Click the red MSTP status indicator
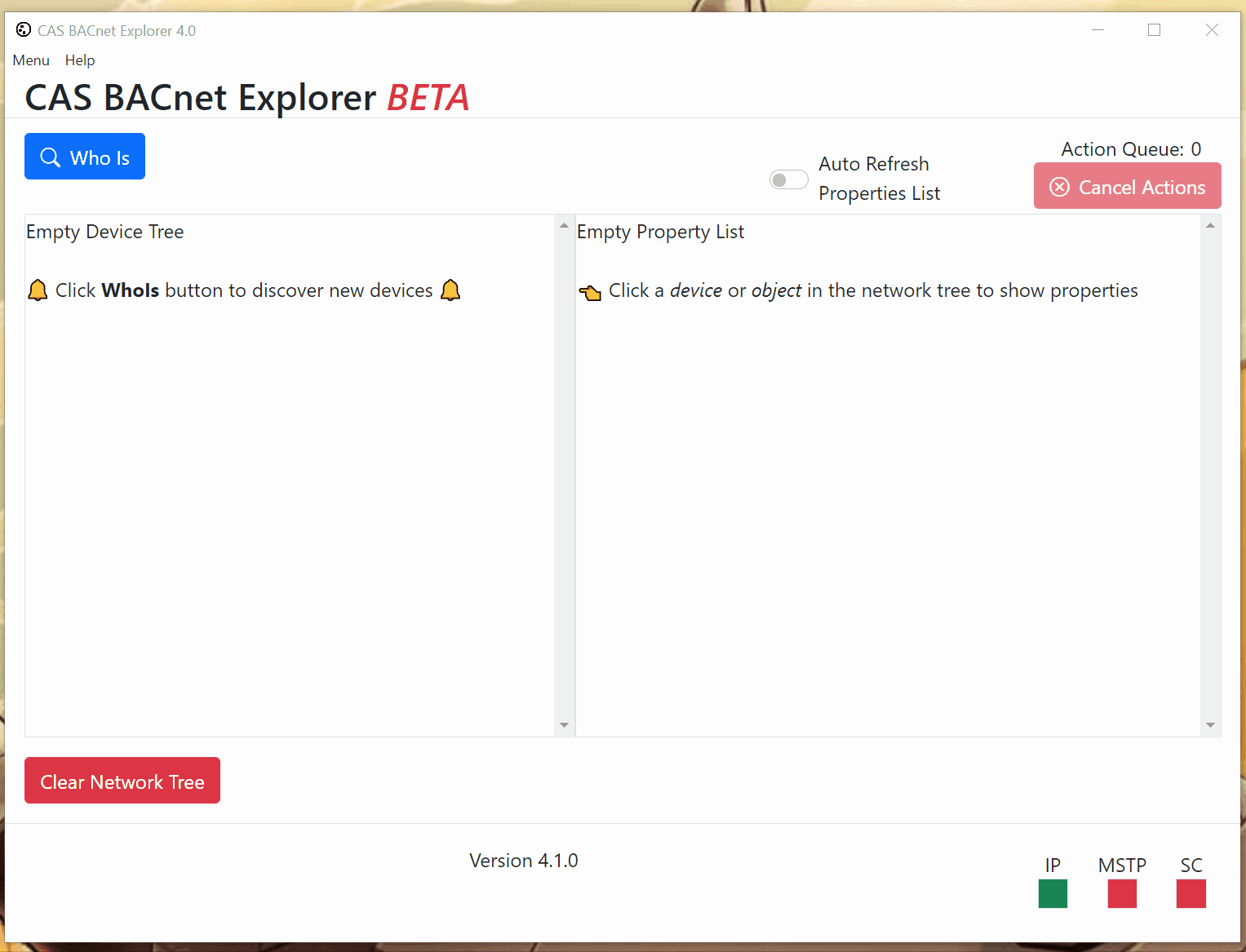1246x952 pixels. point(1122,893)
